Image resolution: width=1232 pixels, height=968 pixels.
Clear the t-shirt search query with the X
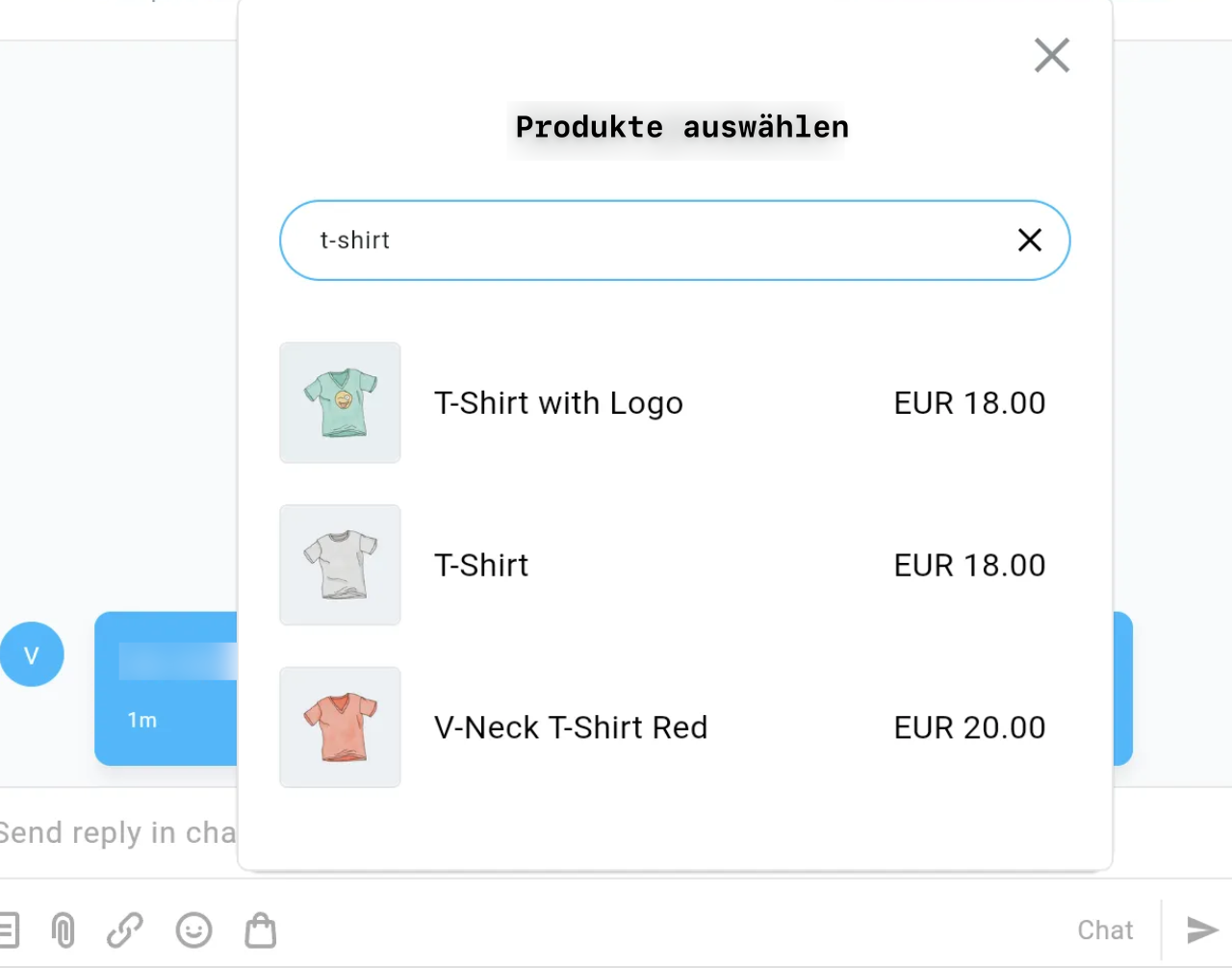click(1029, 241)
